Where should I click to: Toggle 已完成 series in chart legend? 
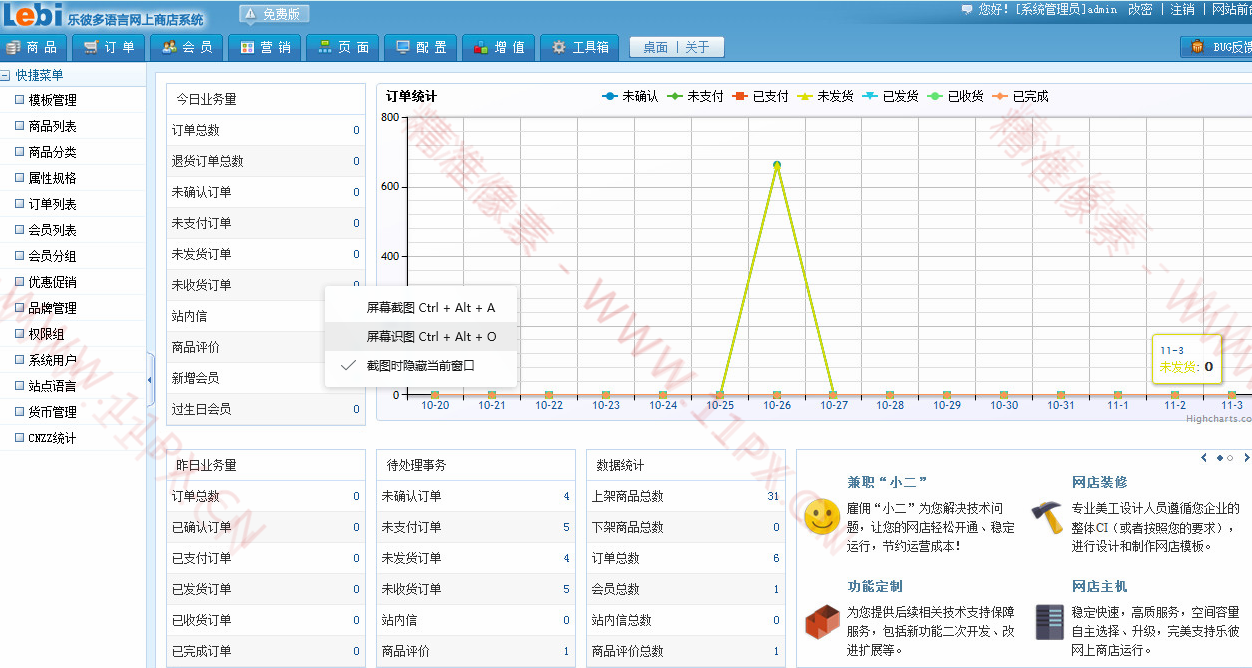click(1019, 97)
